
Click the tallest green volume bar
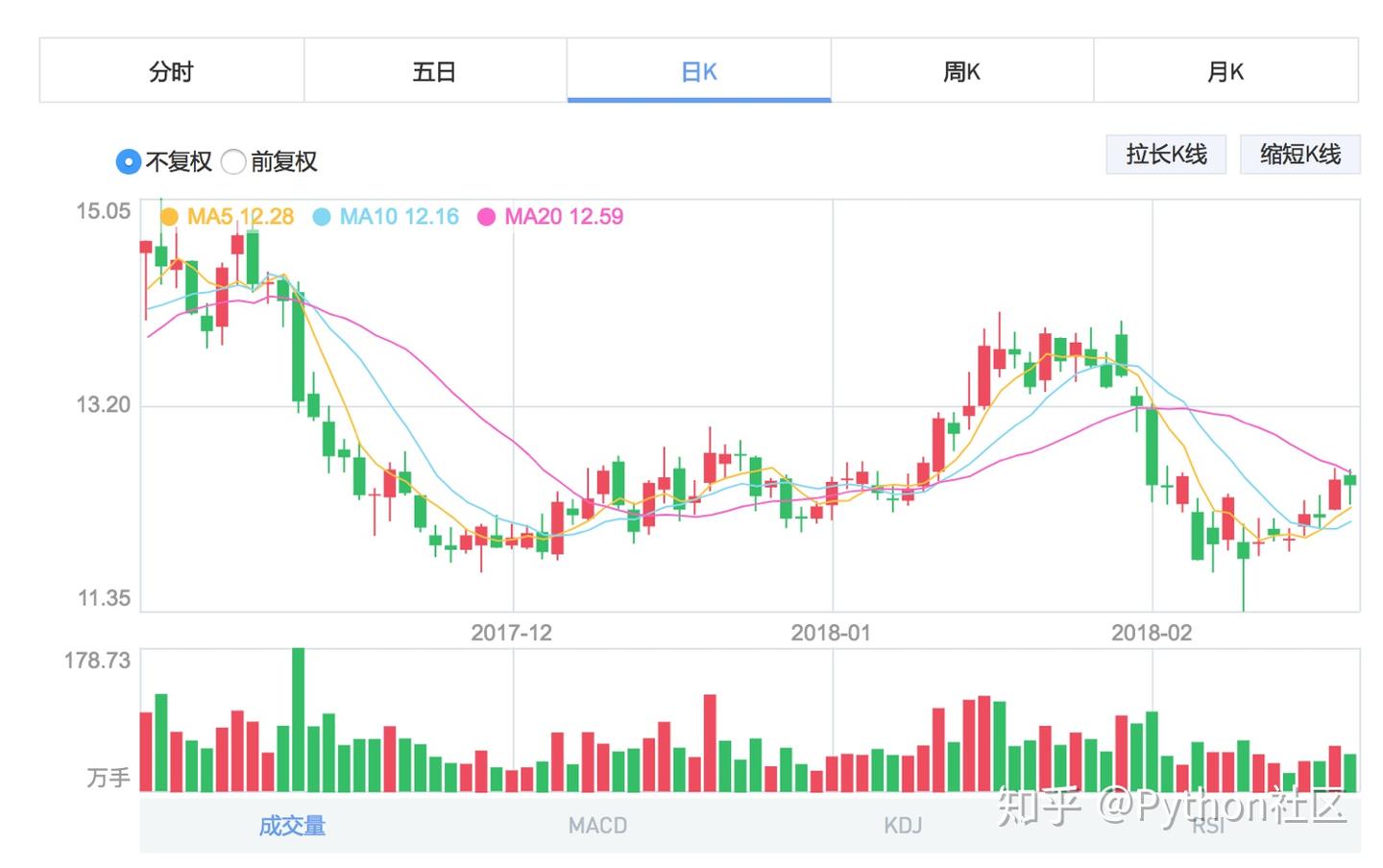tap(298, 720)
